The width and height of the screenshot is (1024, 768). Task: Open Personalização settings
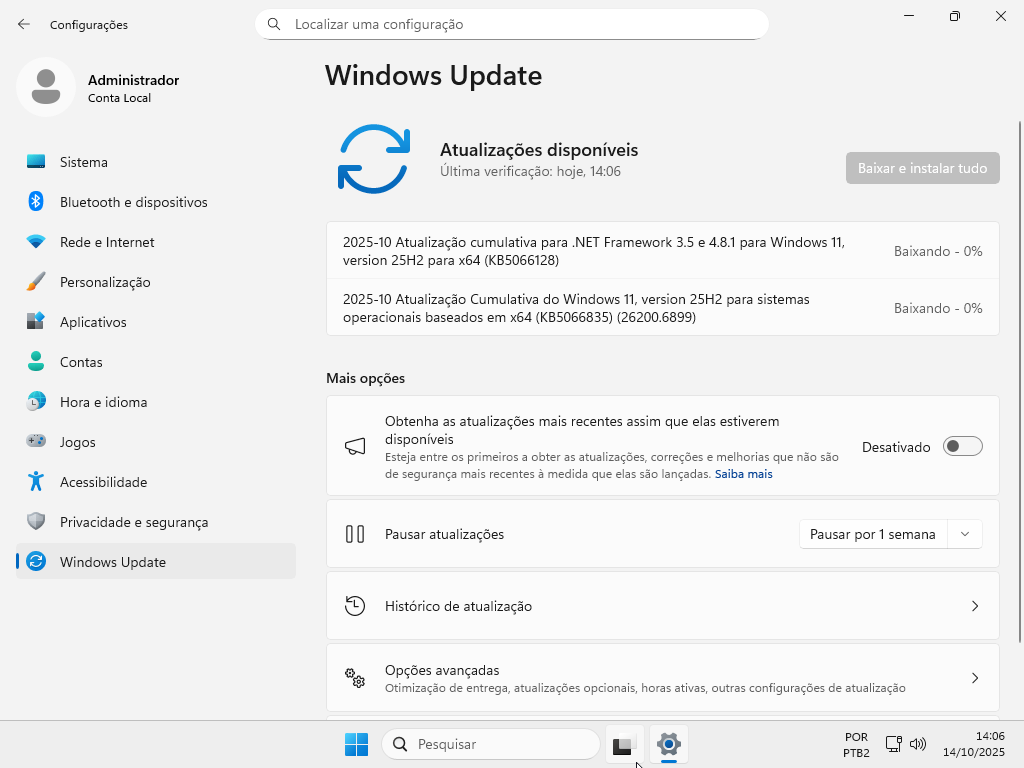[x=156, y=281]
